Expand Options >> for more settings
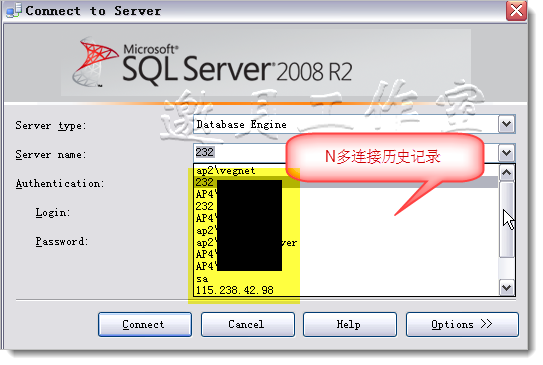Viewport: 543px width, 365px height. point(462,324)
